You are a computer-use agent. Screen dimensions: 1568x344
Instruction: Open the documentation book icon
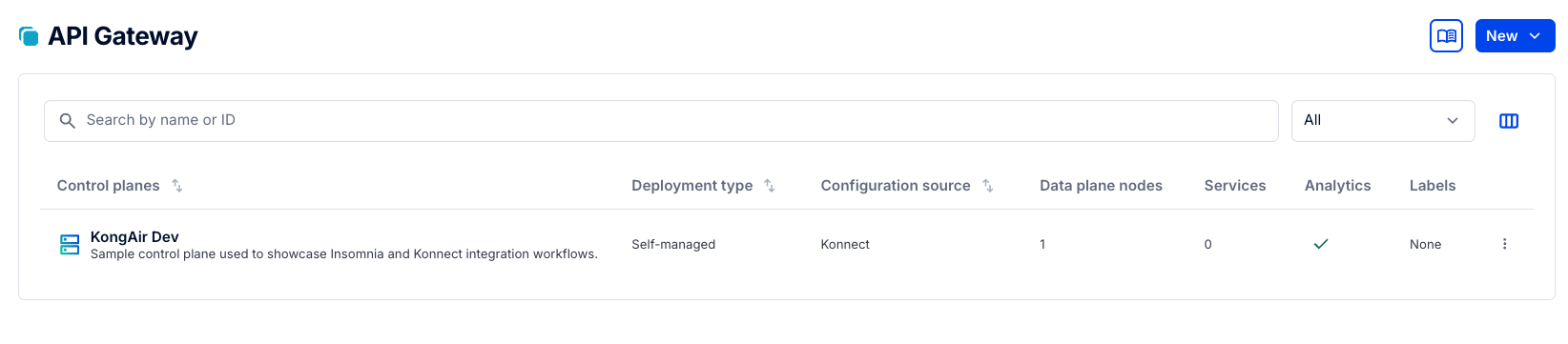[x=1446, y=36]
